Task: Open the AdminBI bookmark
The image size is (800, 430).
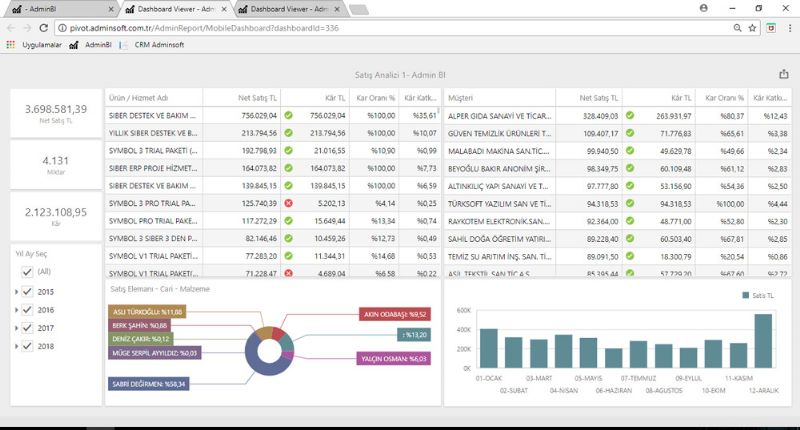Action: click(90, 45)
